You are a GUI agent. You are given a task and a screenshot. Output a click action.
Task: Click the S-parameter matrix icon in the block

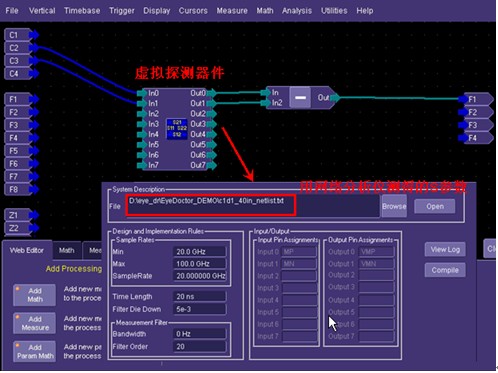177,129
